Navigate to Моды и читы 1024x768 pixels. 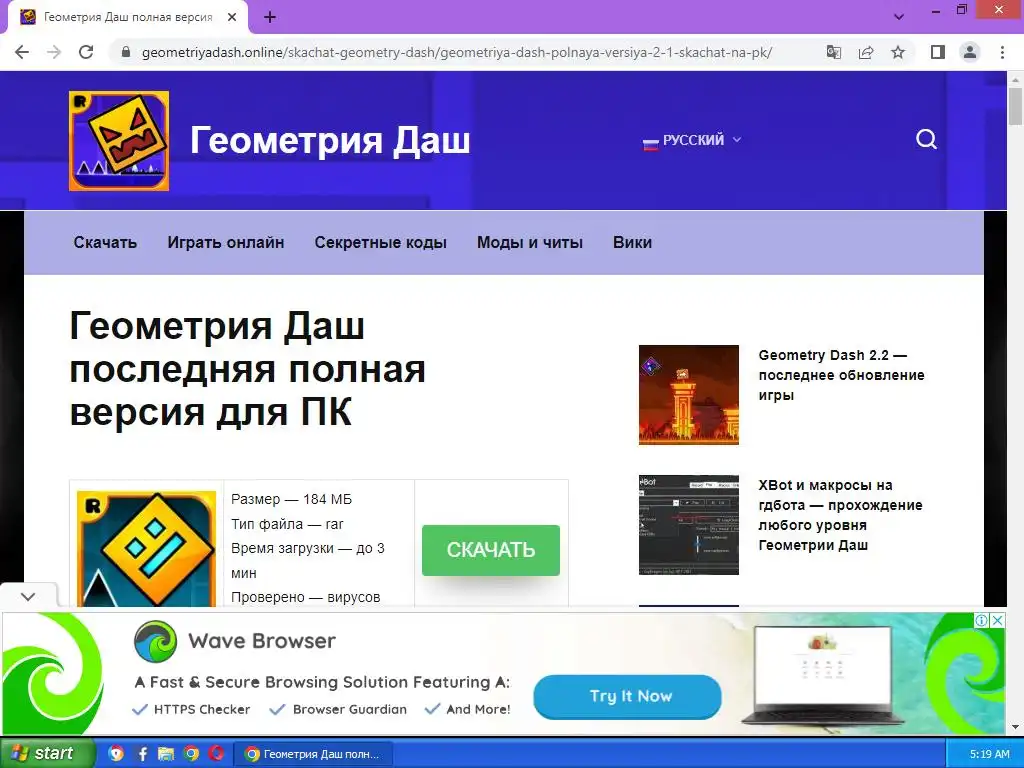click(530, 242)
